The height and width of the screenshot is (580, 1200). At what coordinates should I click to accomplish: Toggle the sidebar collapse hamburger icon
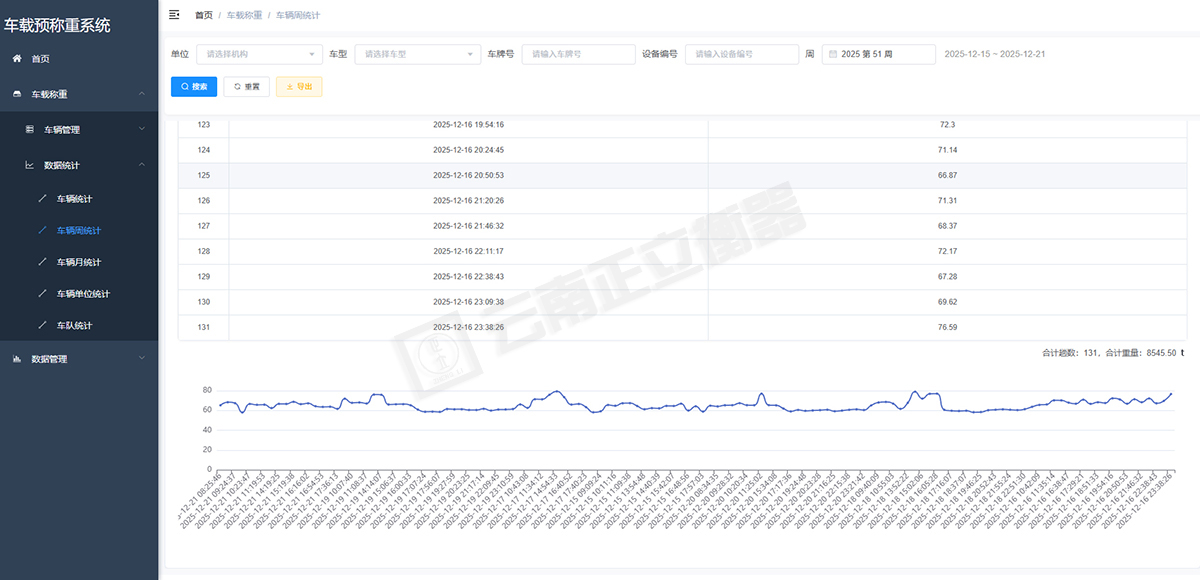(x=175, y=15)
